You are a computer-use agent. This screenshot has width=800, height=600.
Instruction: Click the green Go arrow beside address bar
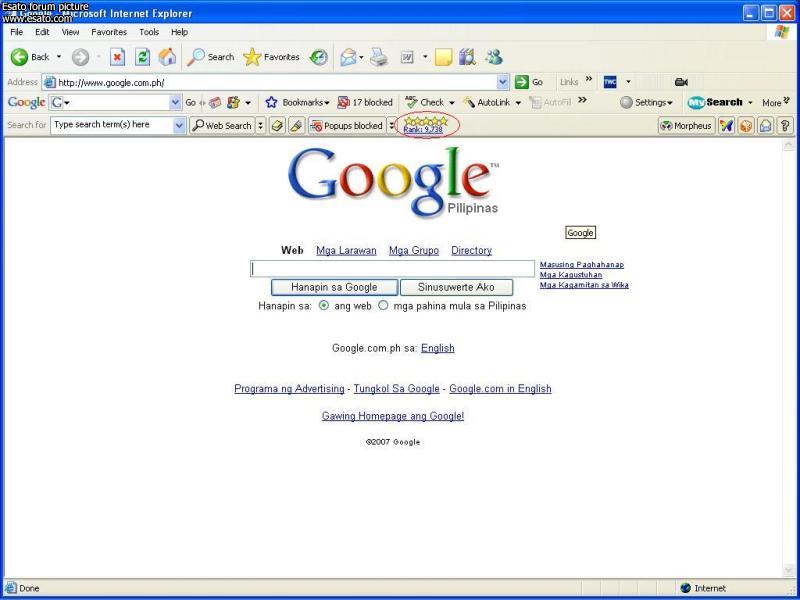(521, 82)
